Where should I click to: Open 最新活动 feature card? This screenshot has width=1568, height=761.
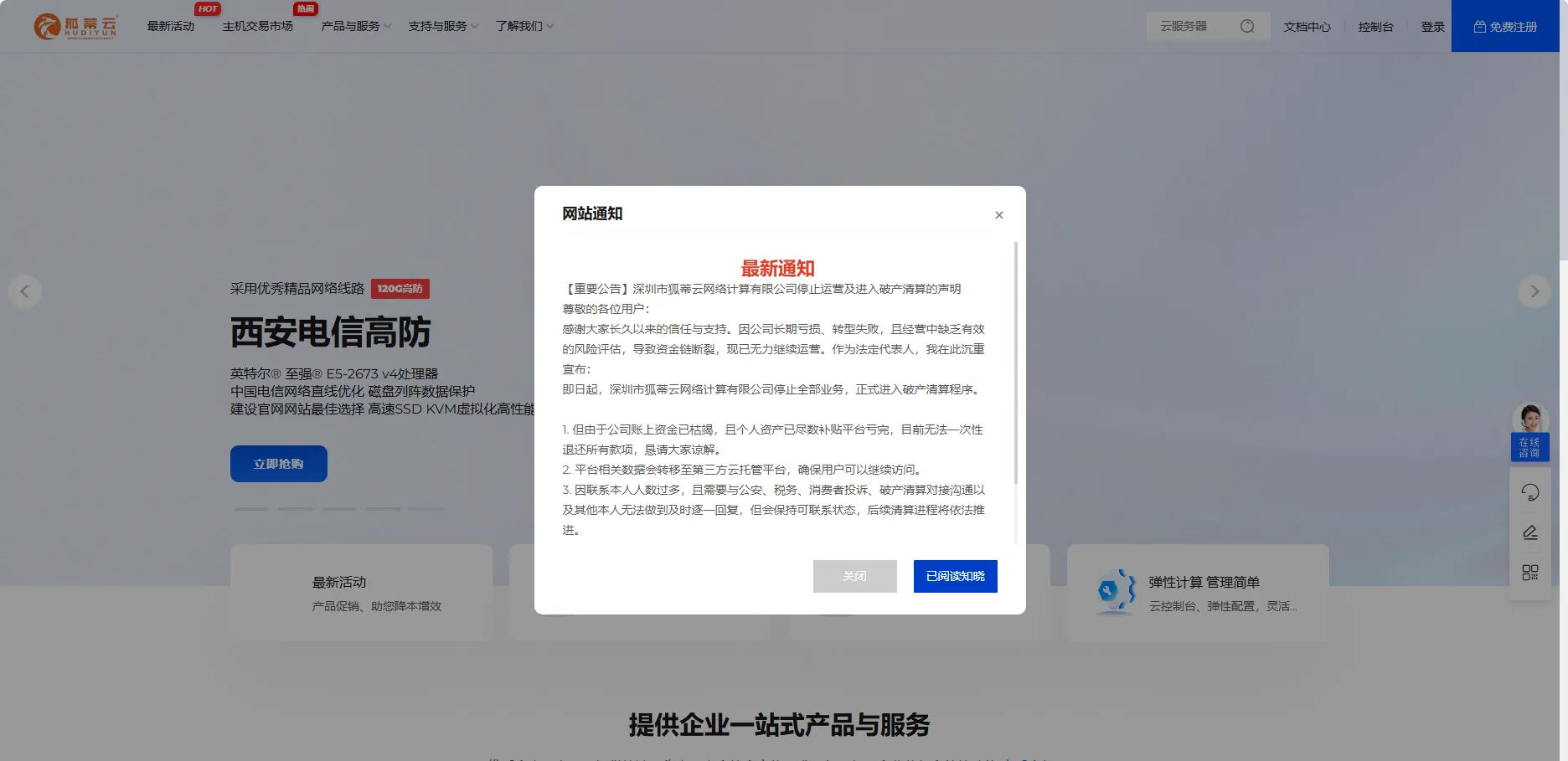361,593
